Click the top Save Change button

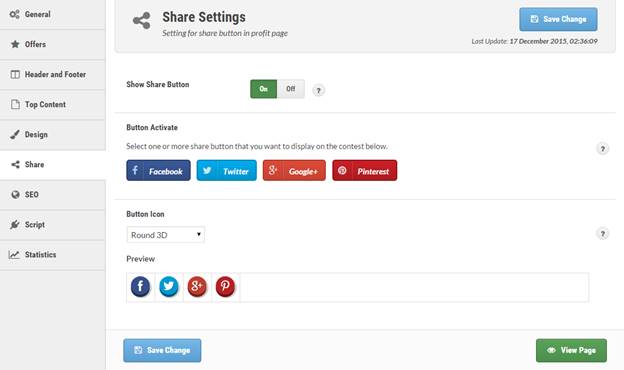tap(558, 19)
